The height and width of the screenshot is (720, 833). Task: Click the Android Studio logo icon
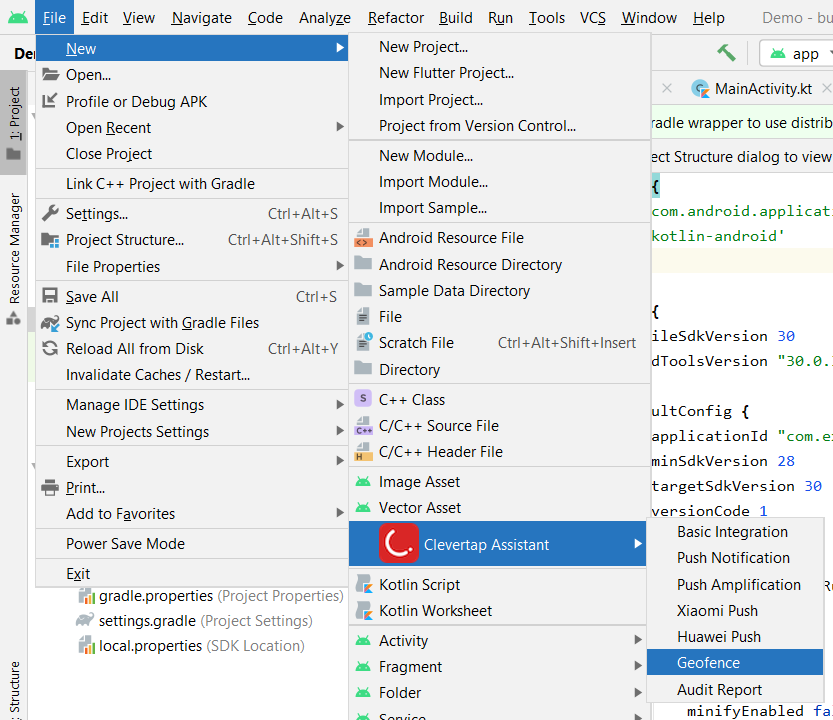(x=18, y=18)
